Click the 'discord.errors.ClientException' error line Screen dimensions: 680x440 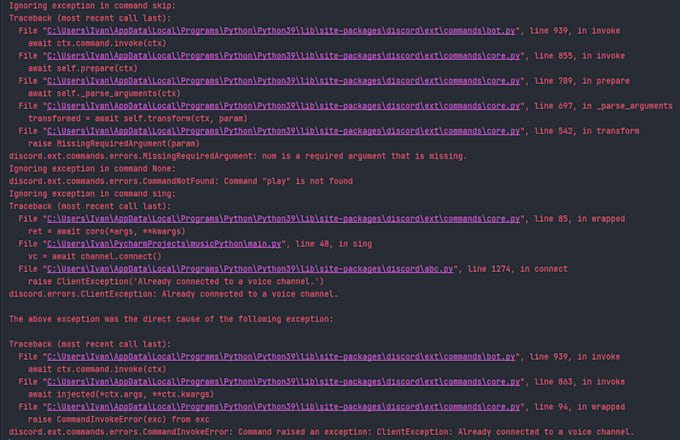point(173,294)
